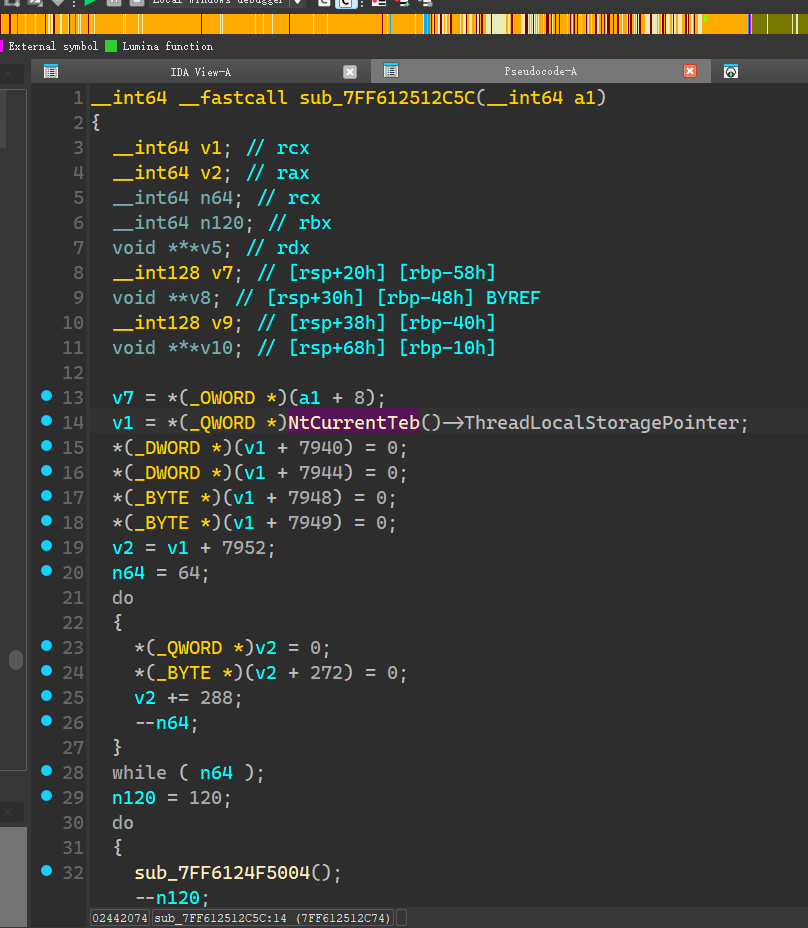Click the NtCurrentTeb call on line 14
The width and height of the screenshot is (808, 928).
point(353,423)
